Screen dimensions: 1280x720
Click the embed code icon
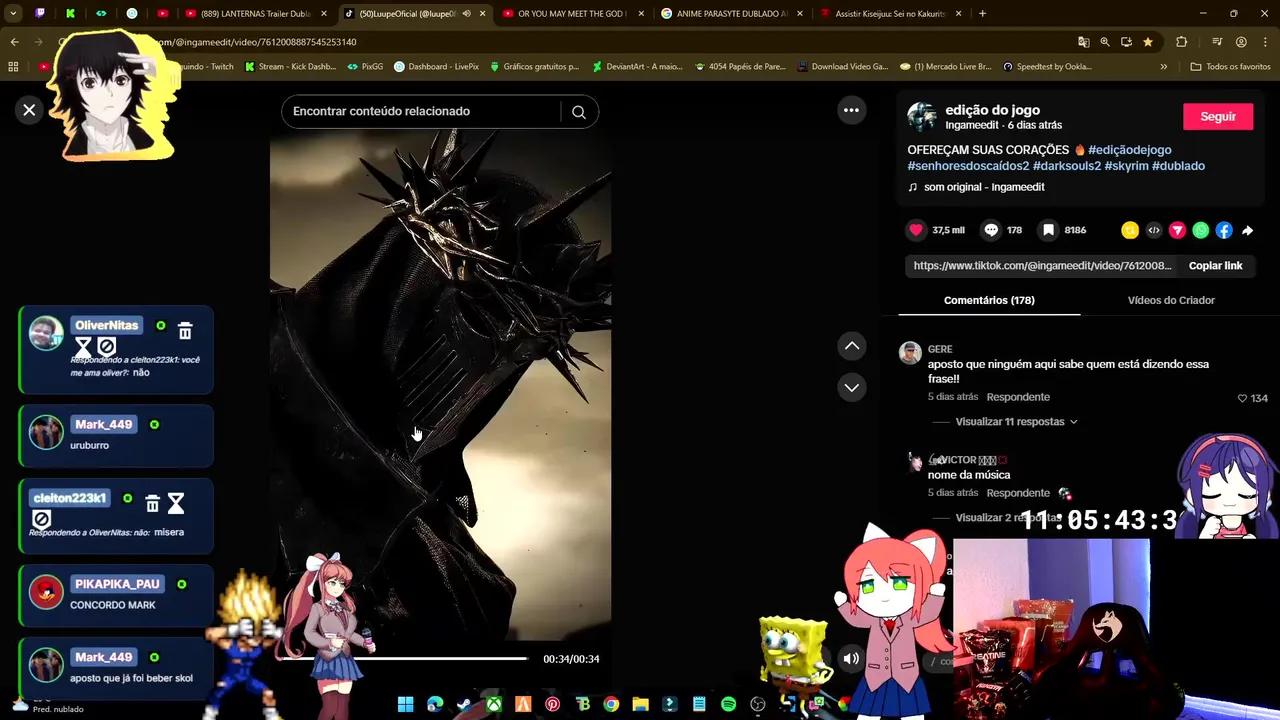[1154, 230]
